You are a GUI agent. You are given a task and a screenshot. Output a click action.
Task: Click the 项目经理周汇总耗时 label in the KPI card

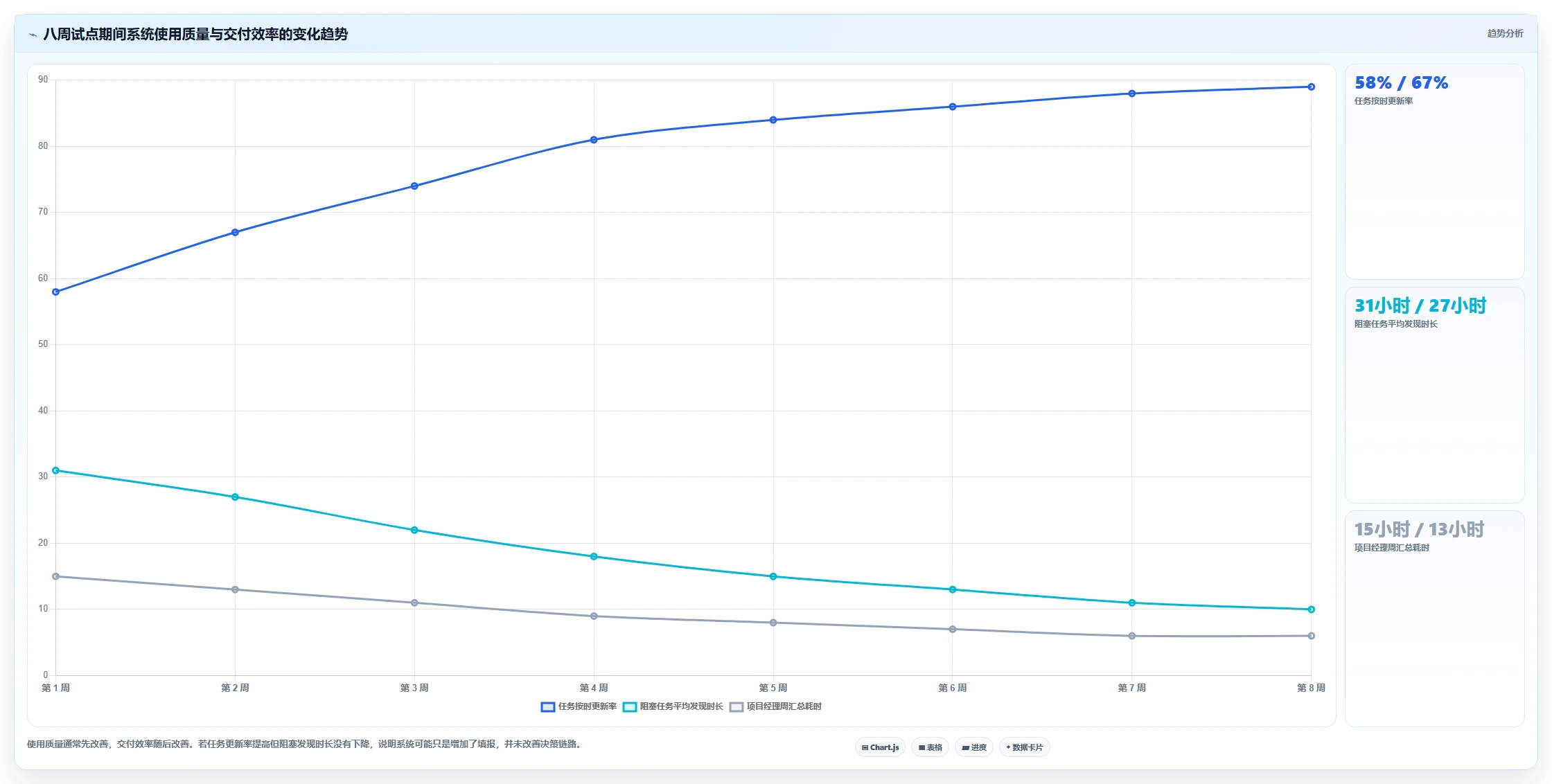pos(1392,548)
